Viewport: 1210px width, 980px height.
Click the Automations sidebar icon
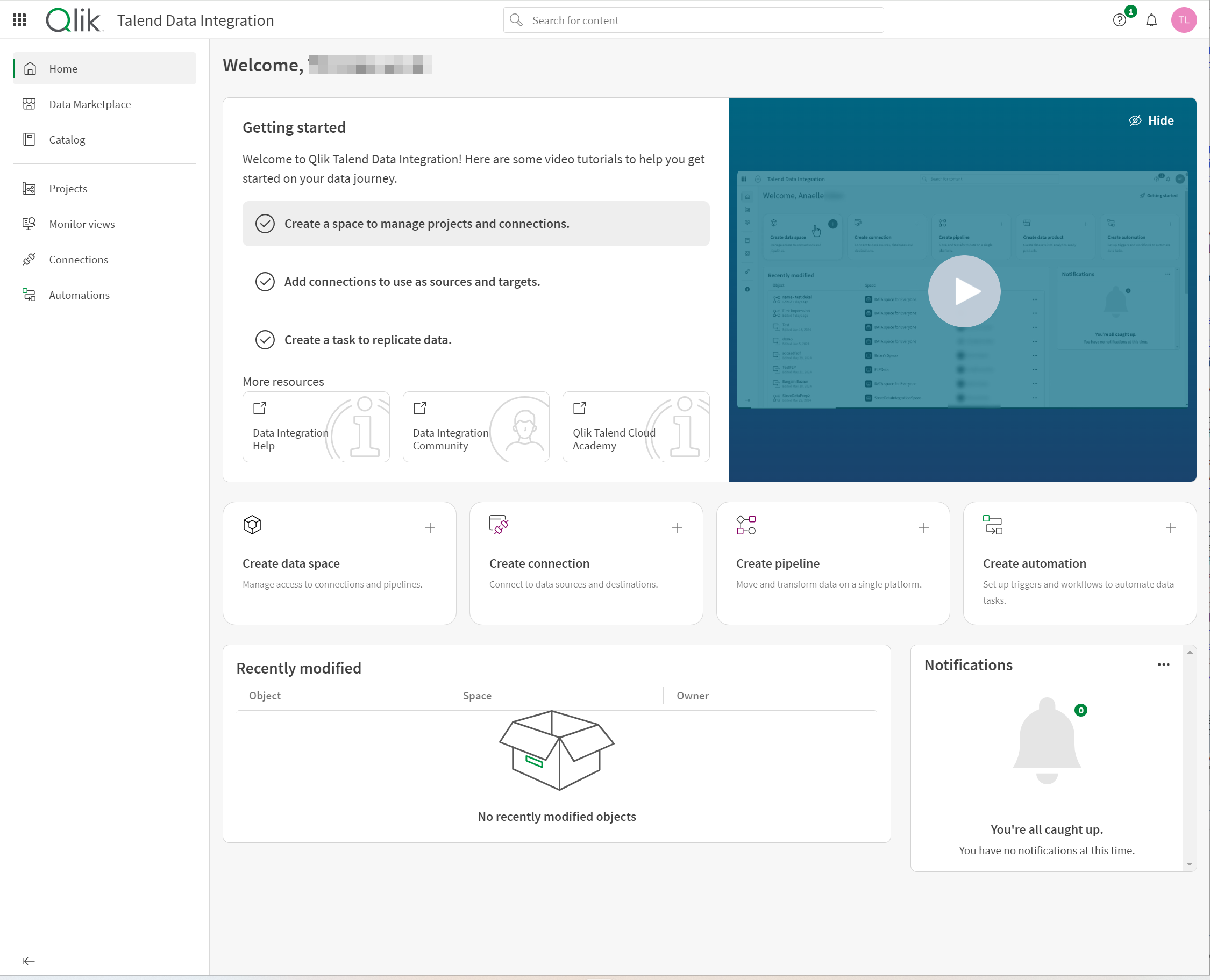[31, 295]
